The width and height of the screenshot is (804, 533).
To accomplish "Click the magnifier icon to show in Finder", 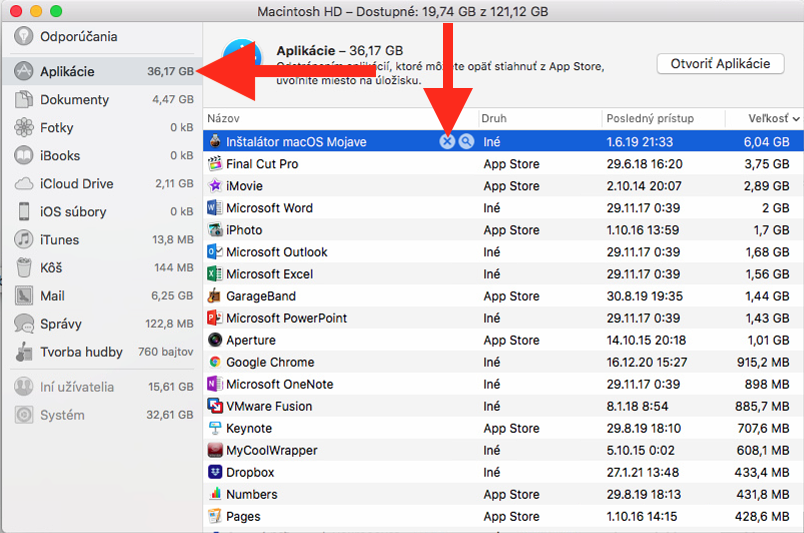I will pos(466,142).
